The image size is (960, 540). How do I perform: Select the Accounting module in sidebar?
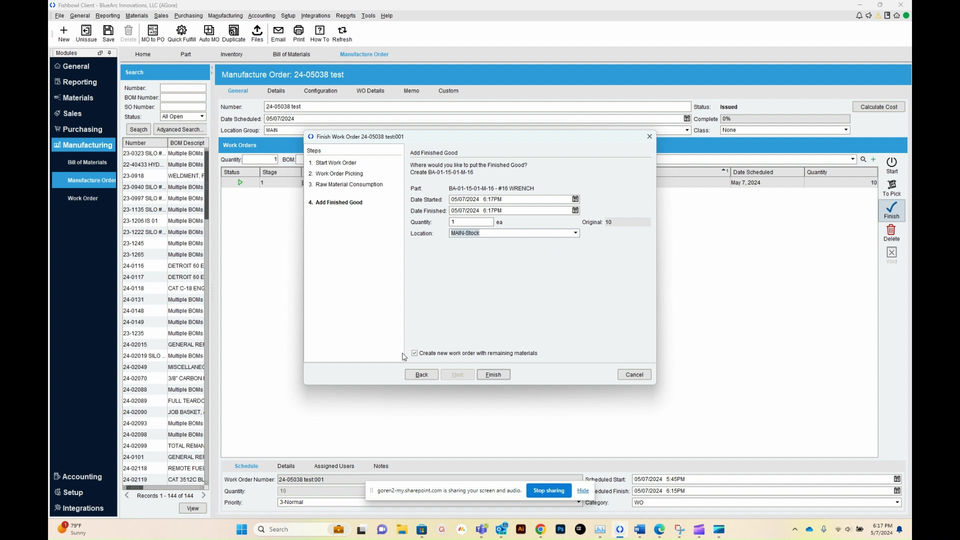pyautogui.click(x=81, y=476)
